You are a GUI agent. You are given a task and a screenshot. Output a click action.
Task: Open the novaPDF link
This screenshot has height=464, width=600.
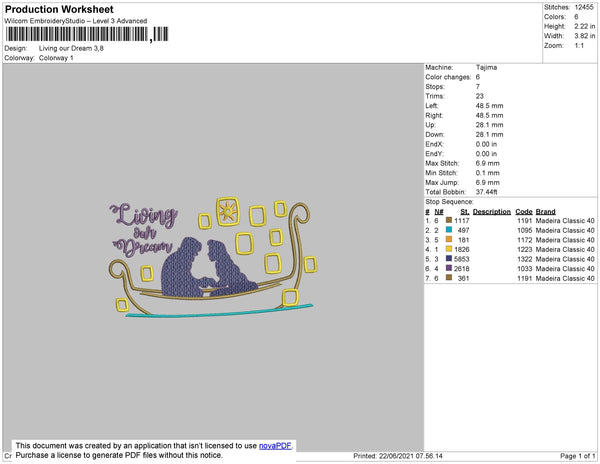click(275, 446)
